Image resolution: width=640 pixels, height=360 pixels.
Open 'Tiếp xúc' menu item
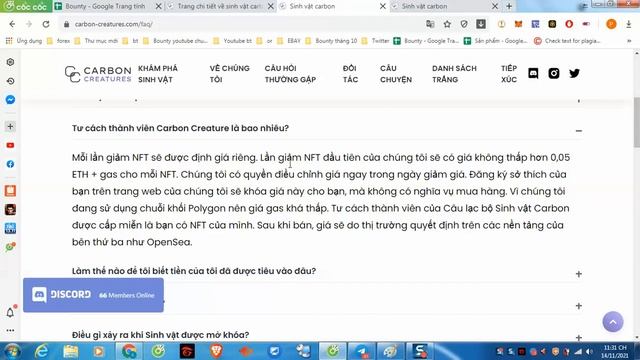point(509,74)
